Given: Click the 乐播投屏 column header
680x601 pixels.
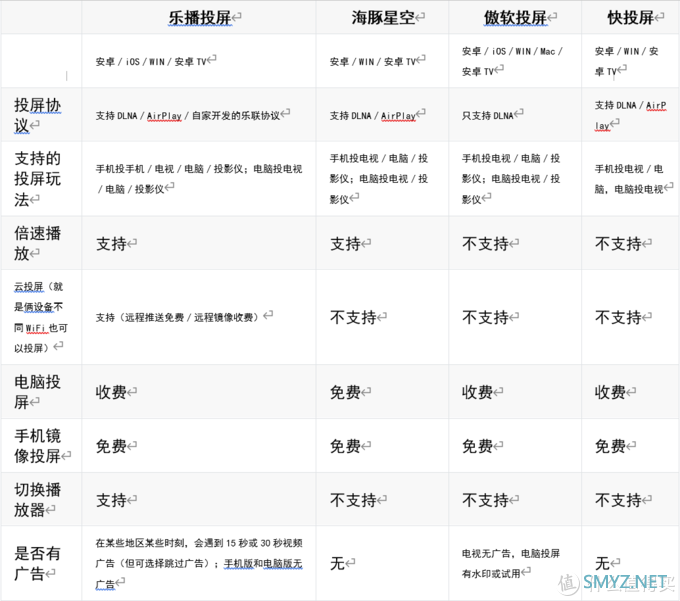Looking at the screenshot, I should coord(200,18).
